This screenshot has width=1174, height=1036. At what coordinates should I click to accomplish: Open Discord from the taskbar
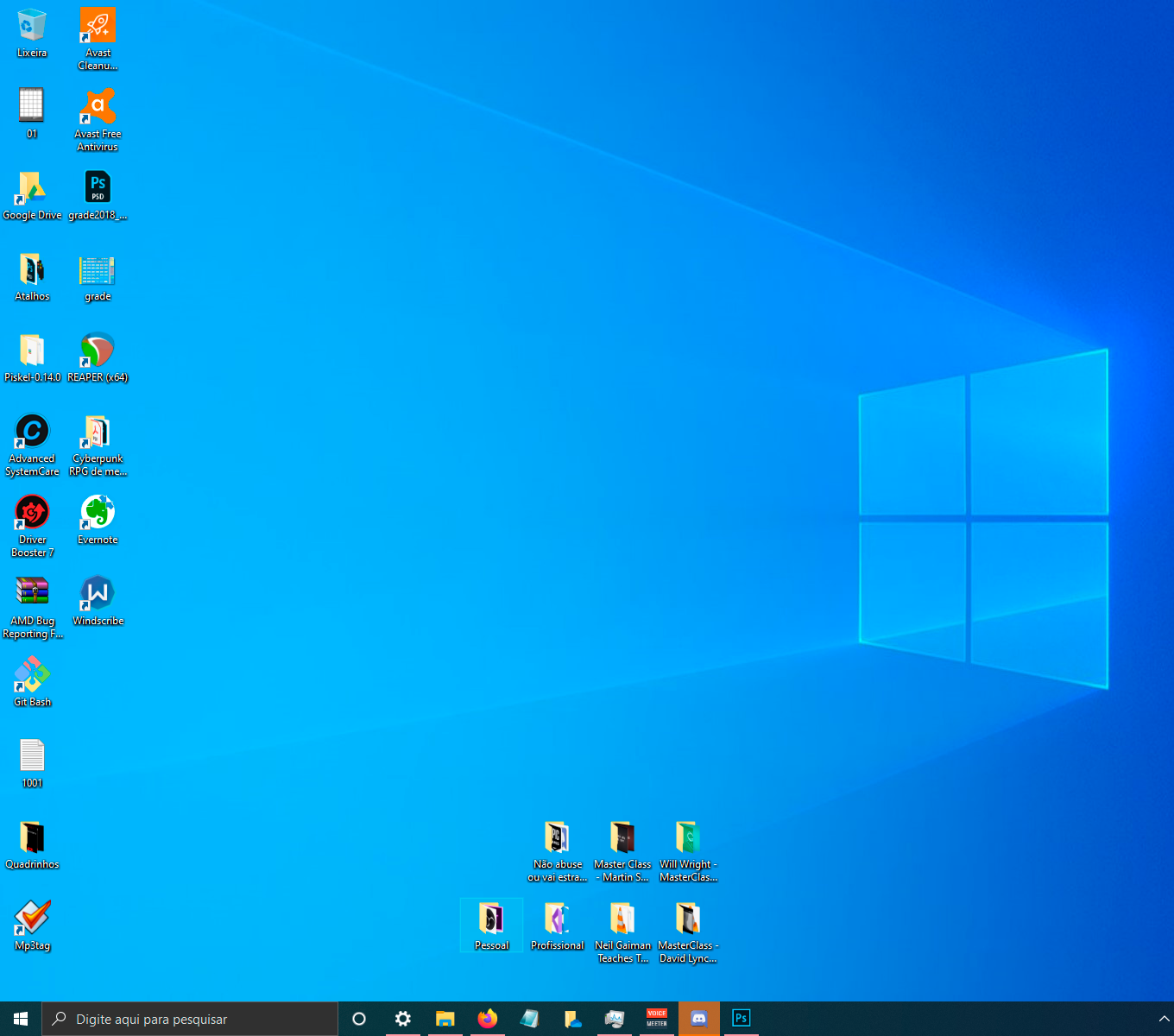click(x=699, y=1019)
